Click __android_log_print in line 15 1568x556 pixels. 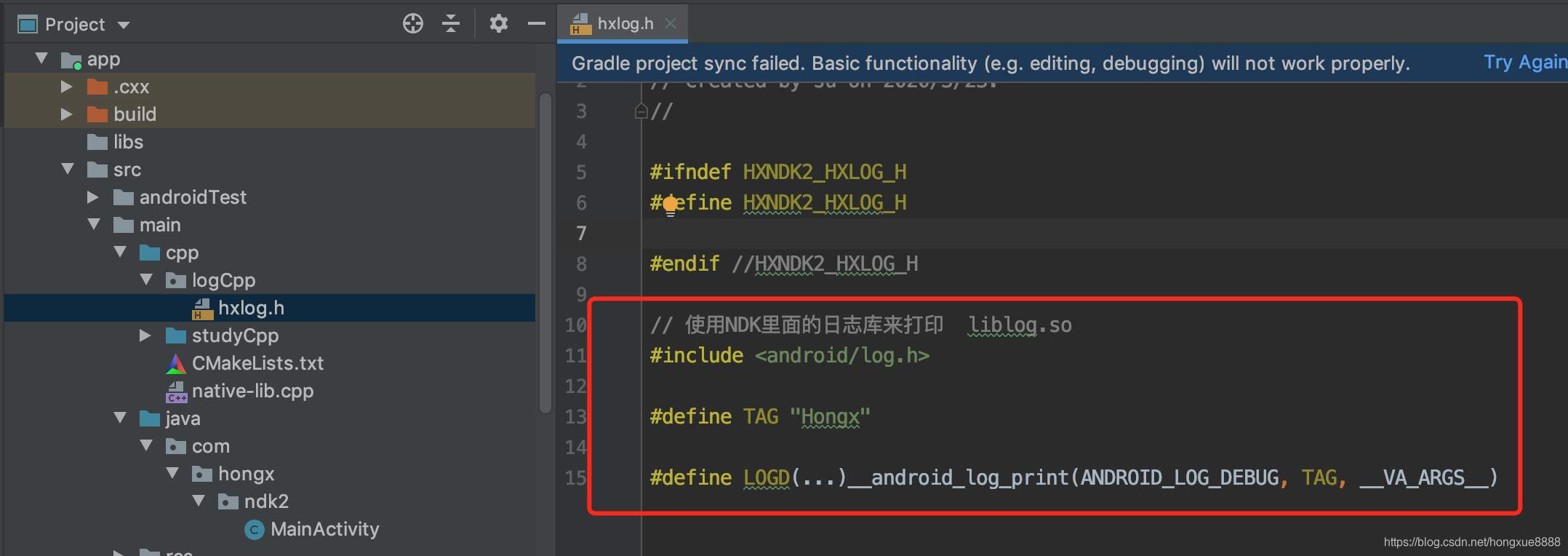959,478
